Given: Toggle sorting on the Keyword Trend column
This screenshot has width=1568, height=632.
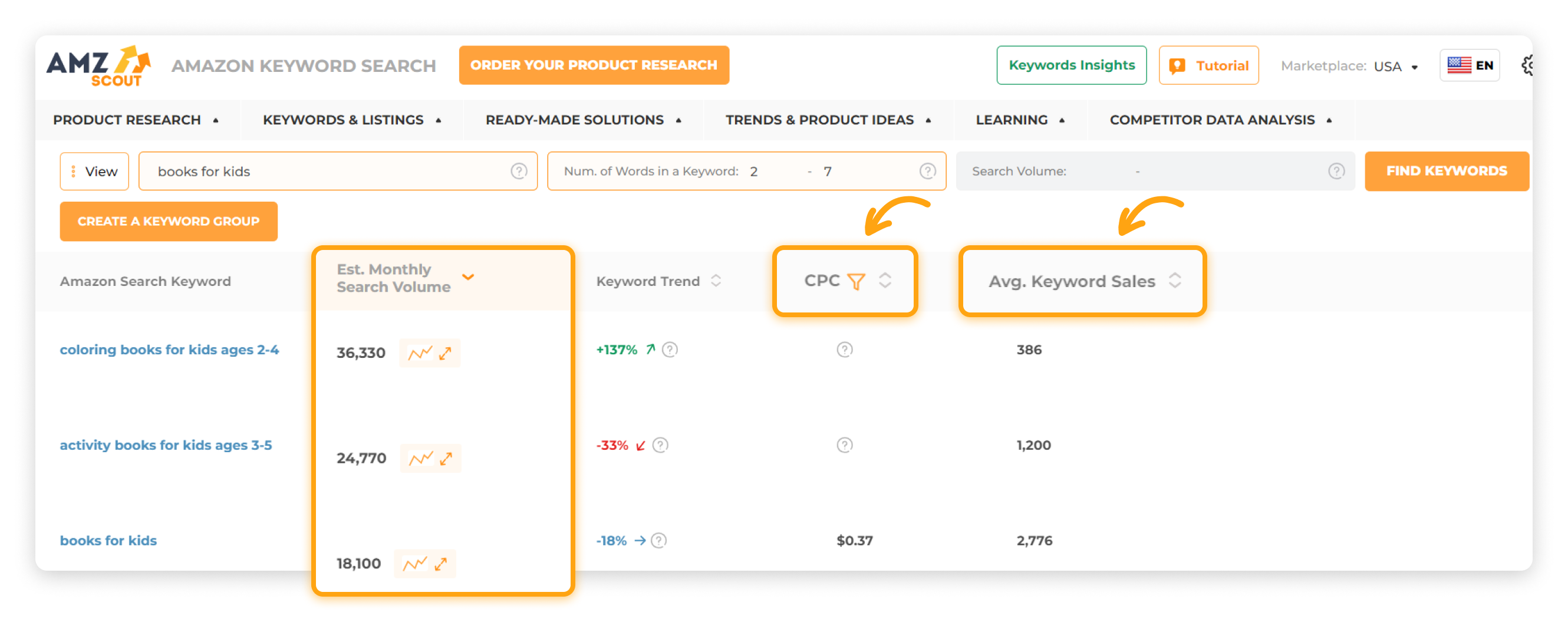Looking at the screenshot, I should point(716,281).
